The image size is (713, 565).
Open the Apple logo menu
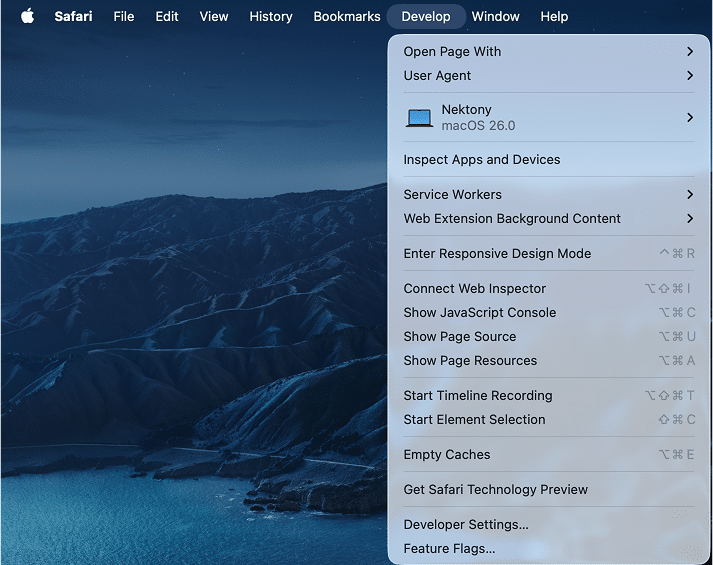tap(27, 16)
